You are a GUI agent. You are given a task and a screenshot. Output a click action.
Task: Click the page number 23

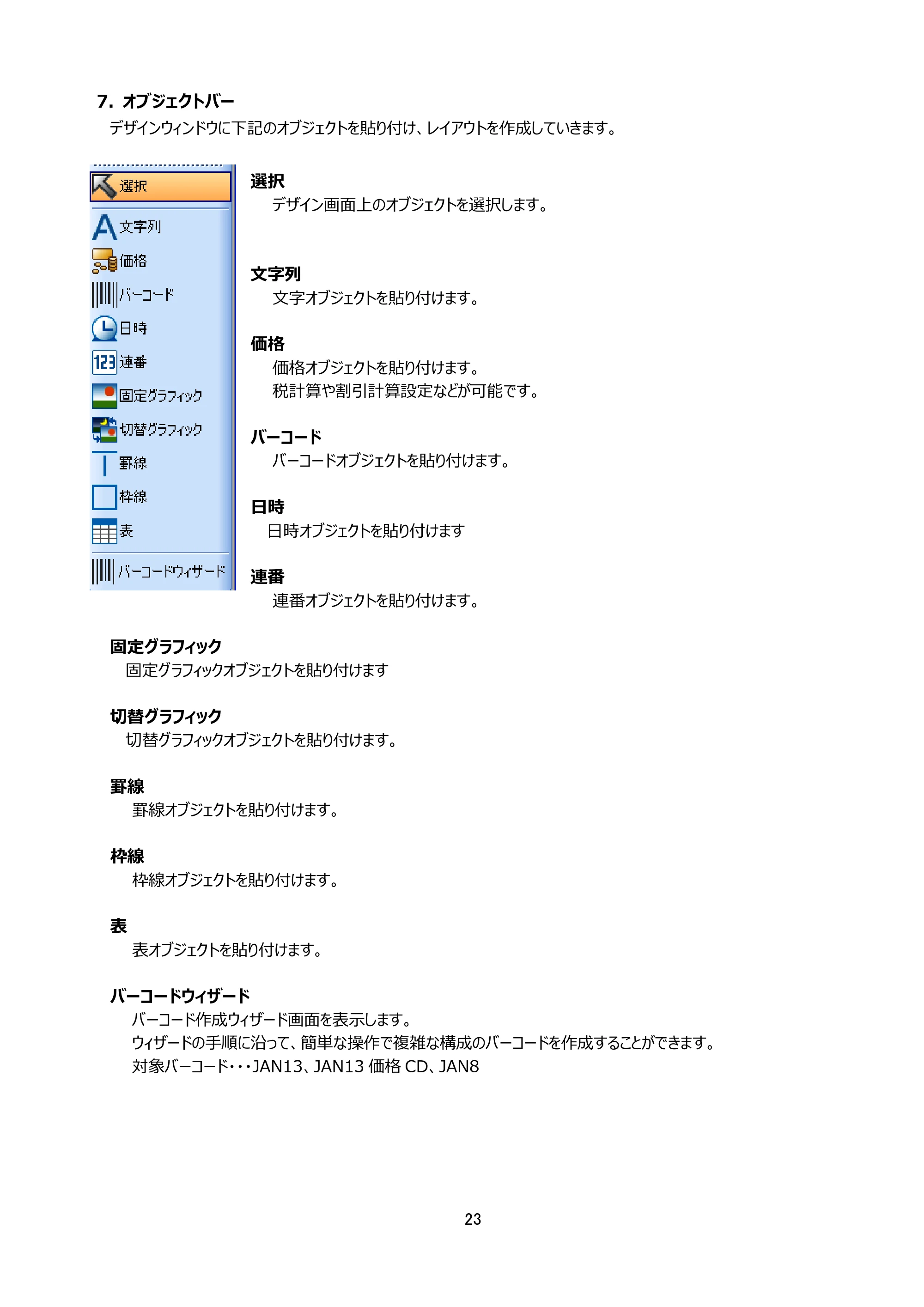(x=473, y=1219)
